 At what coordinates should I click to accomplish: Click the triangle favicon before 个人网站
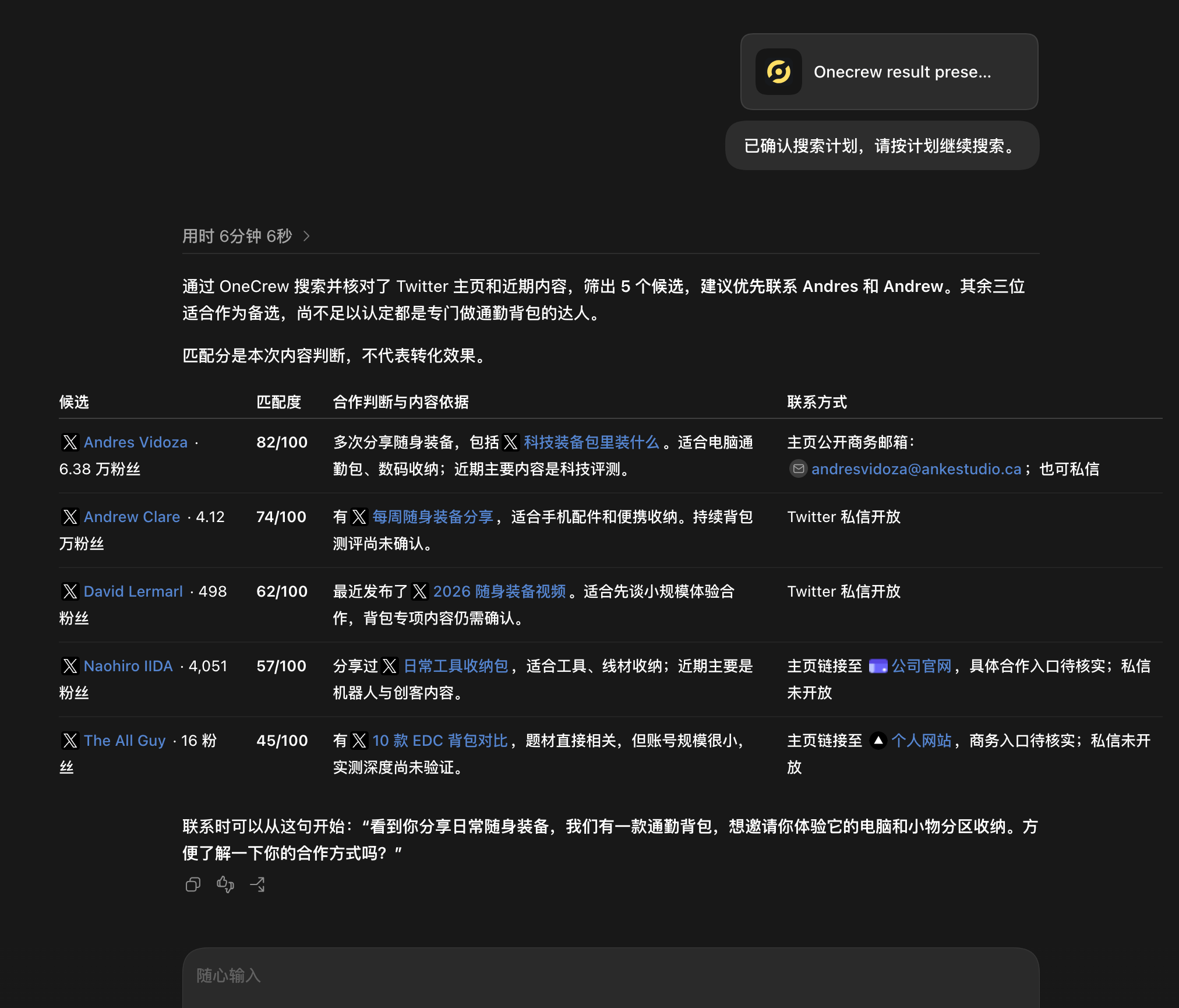[x=878, y=741]
